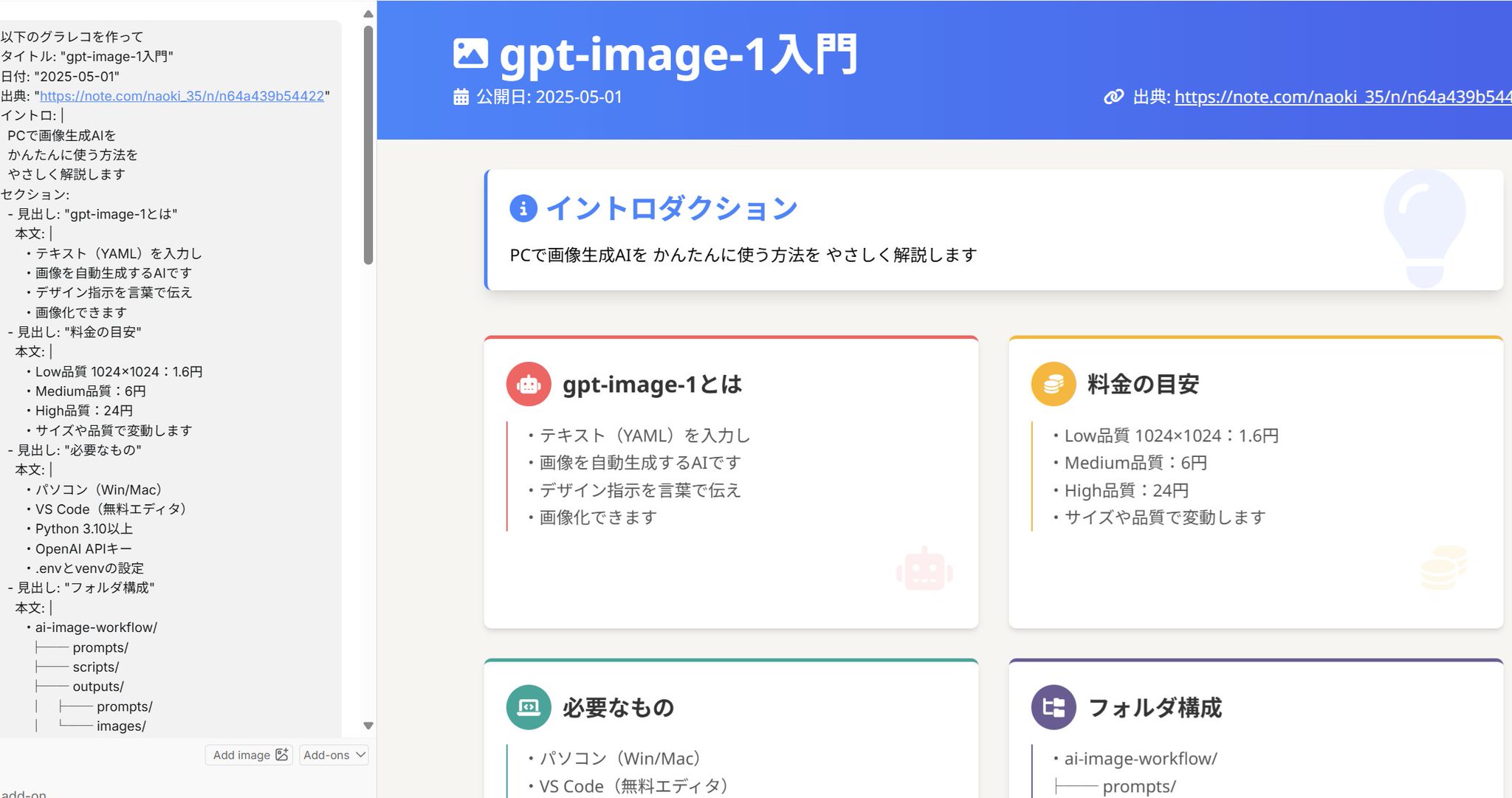Click the green laptop icon for 必要なもの

529,707
